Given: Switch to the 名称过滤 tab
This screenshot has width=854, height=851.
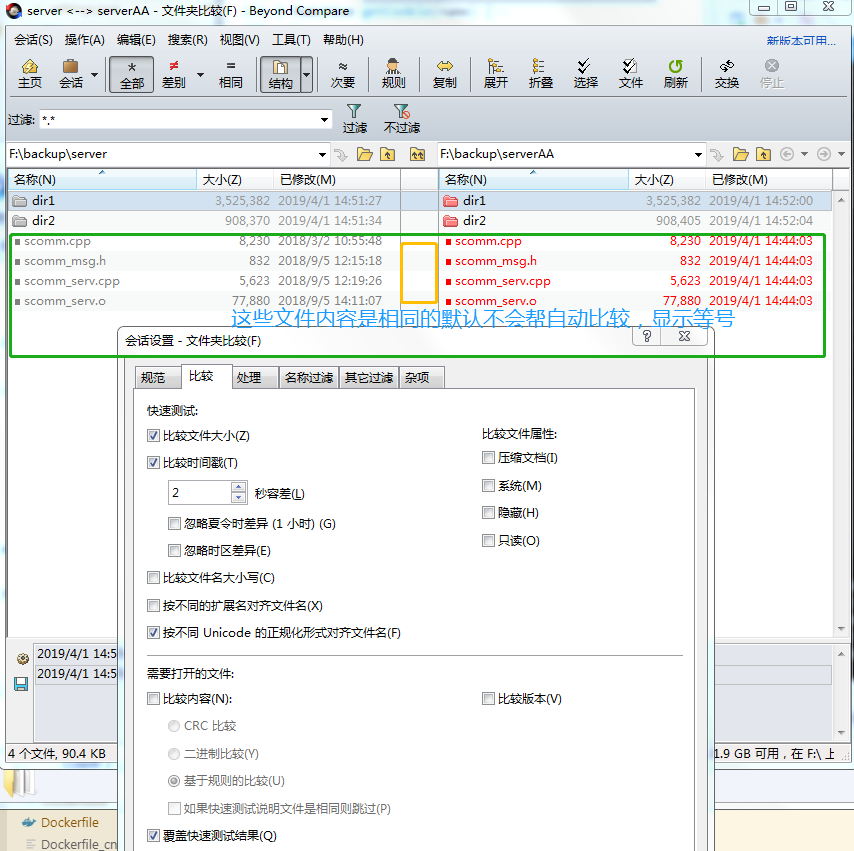Looking at the screenshot, I should [x=309, y=378].
